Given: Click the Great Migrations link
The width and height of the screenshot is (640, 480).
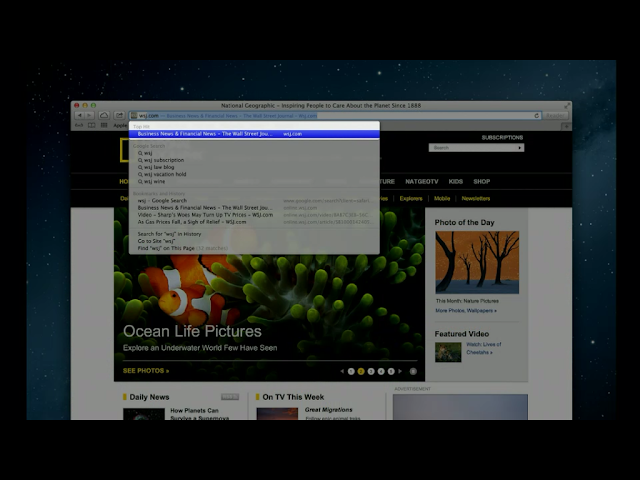Looking at the screenshot, I should click(329, 410).
